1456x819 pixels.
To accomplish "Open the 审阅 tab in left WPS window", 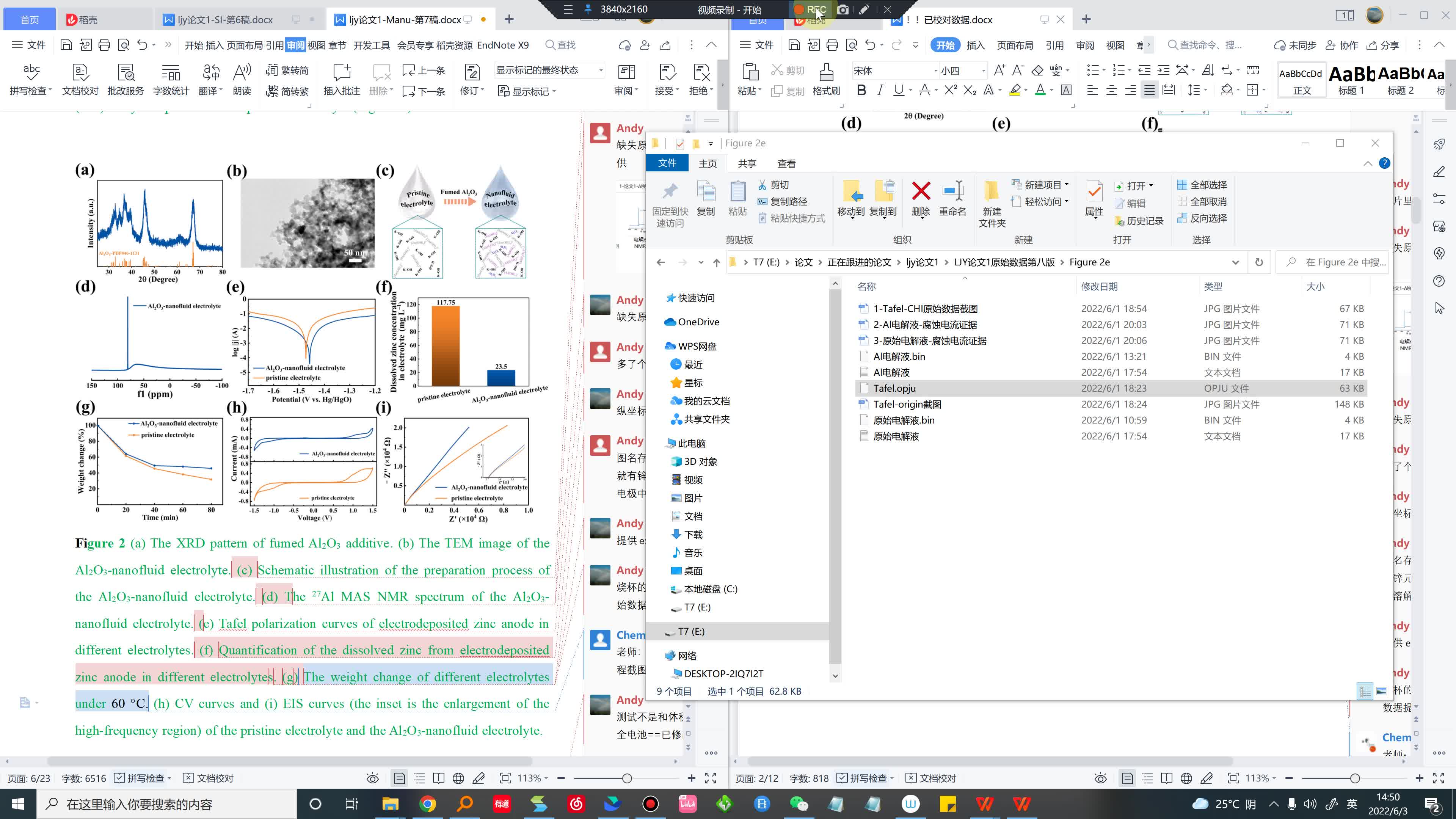I will click(295, 45).
